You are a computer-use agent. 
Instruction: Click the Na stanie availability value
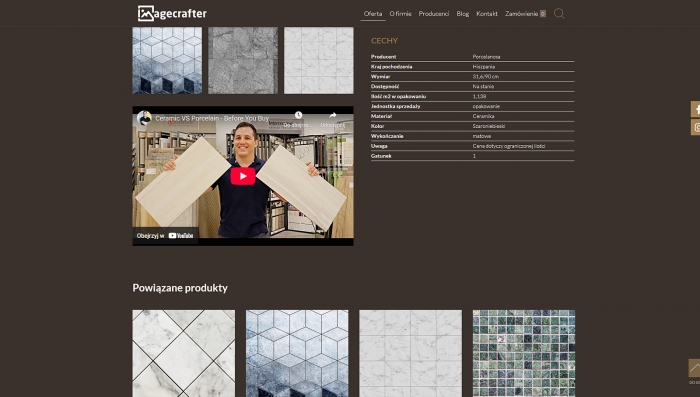click(483, 86)
